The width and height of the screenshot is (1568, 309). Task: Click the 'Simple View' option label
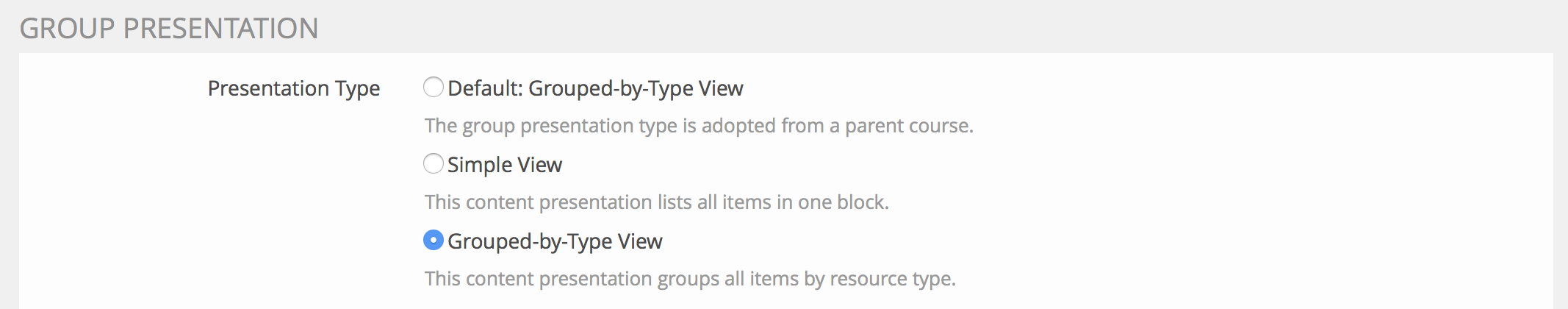point(504,165)
